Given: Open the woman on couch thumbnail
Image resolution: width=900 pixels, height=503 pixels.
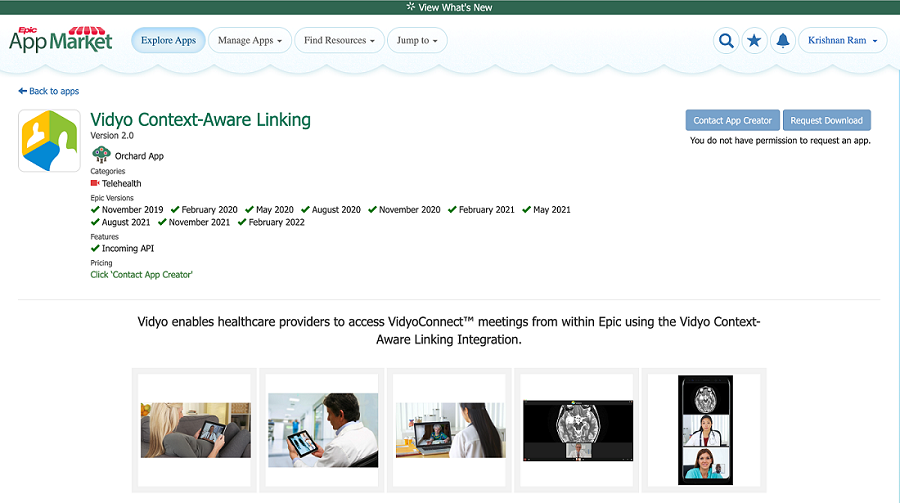Looking at the screenshot, I should click(x=195, y=430).
